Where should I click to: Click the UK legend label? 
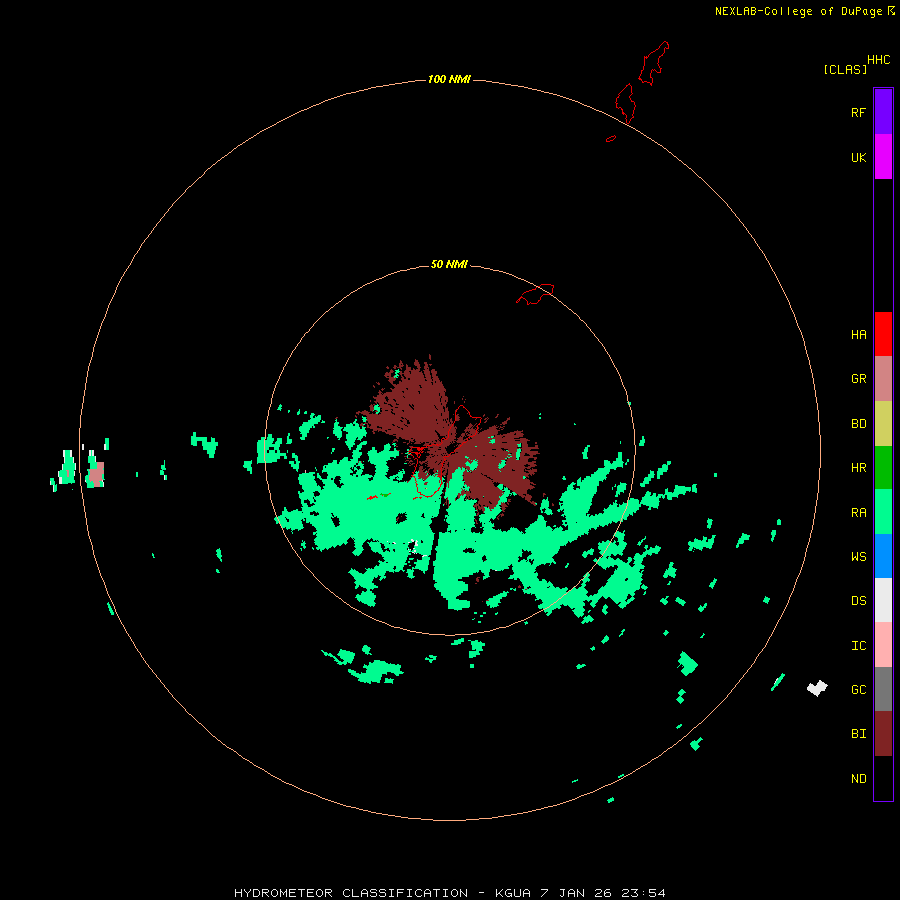pos(858,157)
